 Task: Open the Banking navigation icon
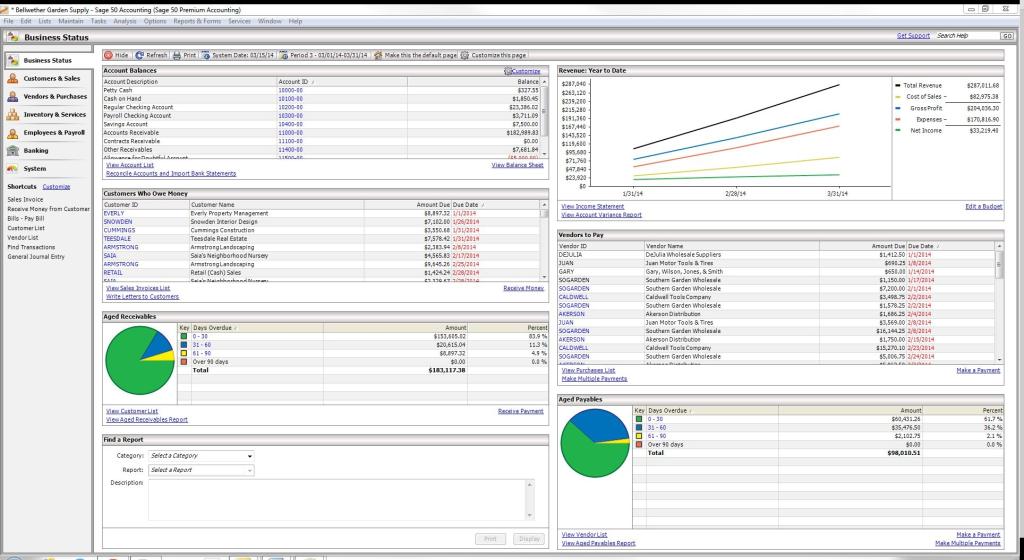click(12, 151)
